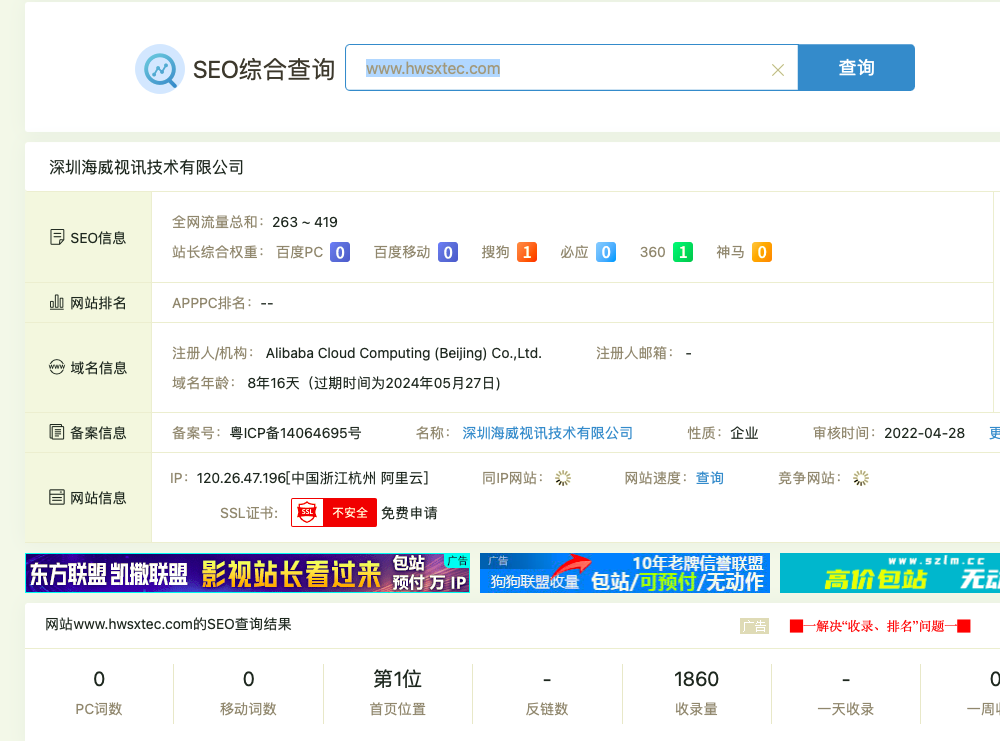Viewport: 1000px width, 741px height.
Task: Click the 百度PC weight badge
Action: [x=340, y=252]
